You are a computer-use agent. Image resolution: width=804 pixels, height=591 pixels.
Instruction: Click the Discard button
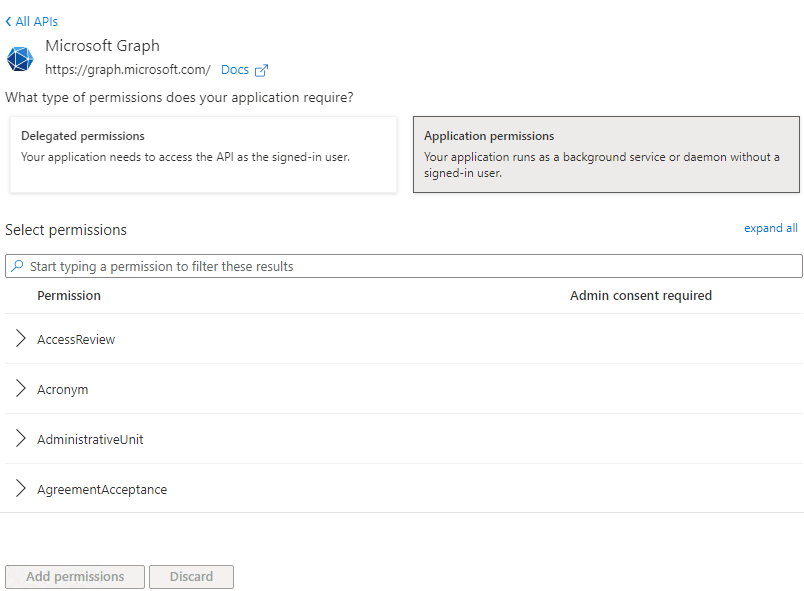click(191, 576)
